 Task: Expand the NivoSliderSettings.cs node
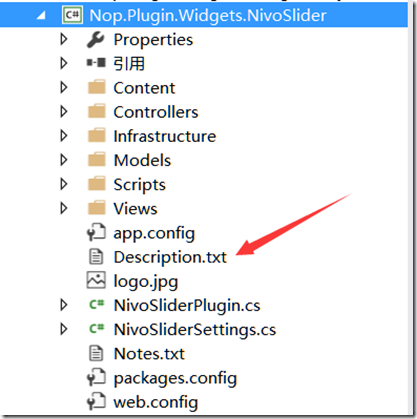click(x=64, y=329)
